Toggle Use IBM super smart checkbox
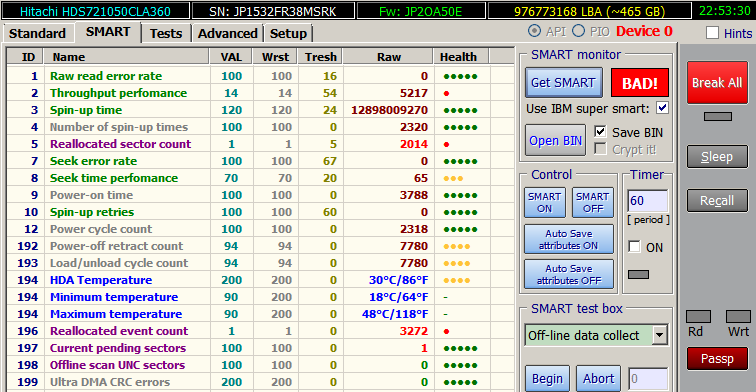Viewport: 756px width, 392px height. pyautogui.click(x=662, y=108)
